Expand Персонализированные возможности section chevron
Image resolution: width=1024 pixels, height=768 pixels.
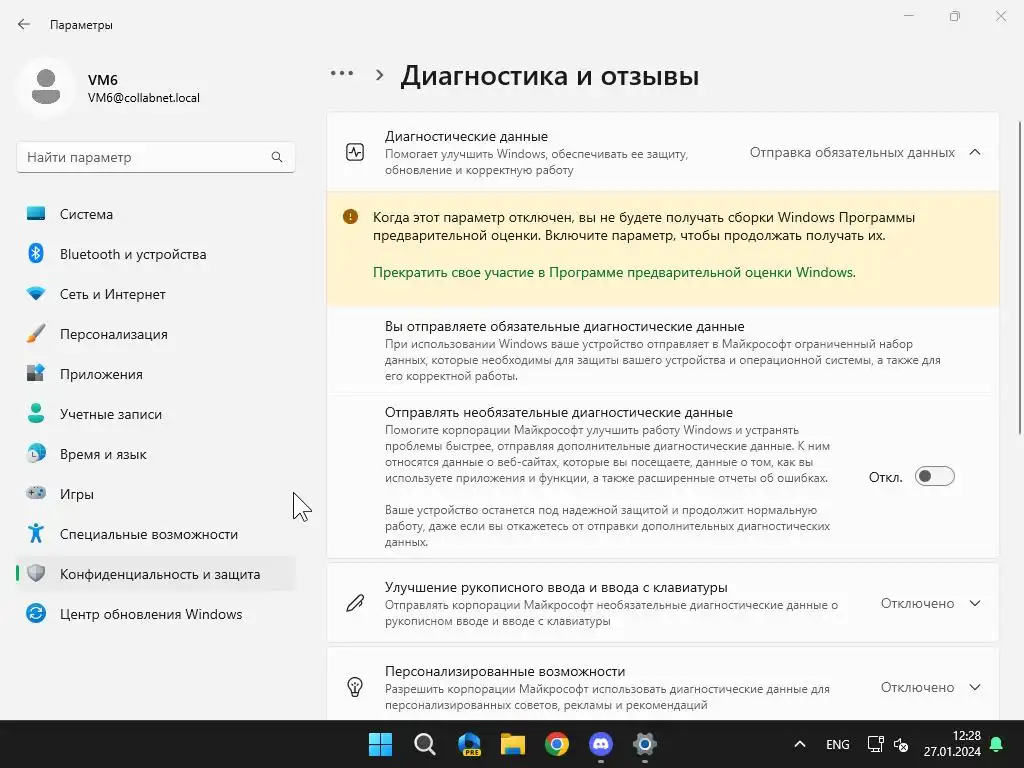click(975, 686)
